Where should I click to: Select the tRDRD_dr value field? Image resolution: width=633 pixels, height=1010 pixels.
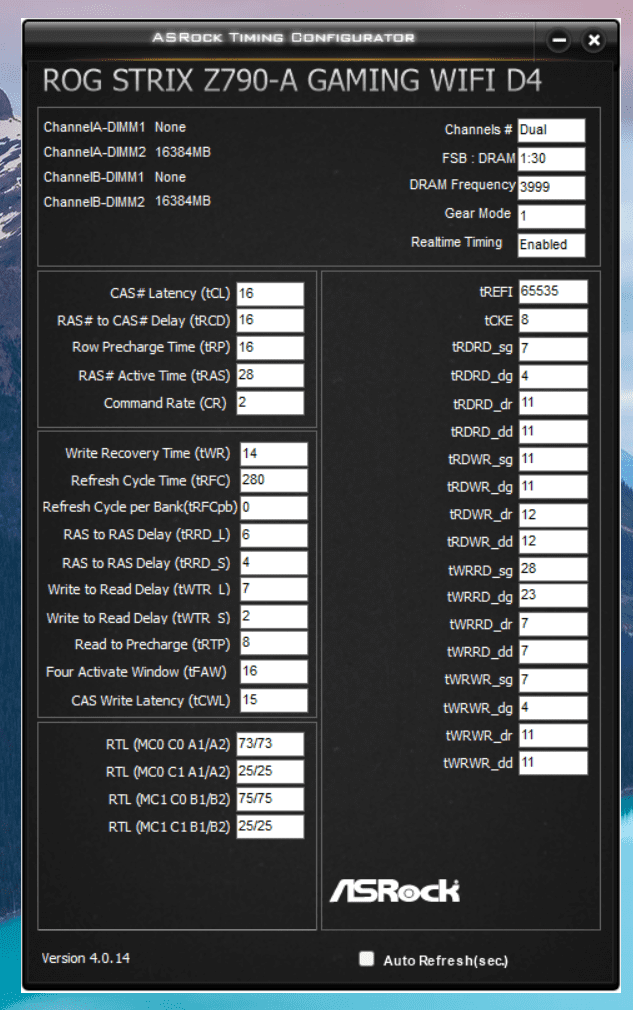click(553, 403)
